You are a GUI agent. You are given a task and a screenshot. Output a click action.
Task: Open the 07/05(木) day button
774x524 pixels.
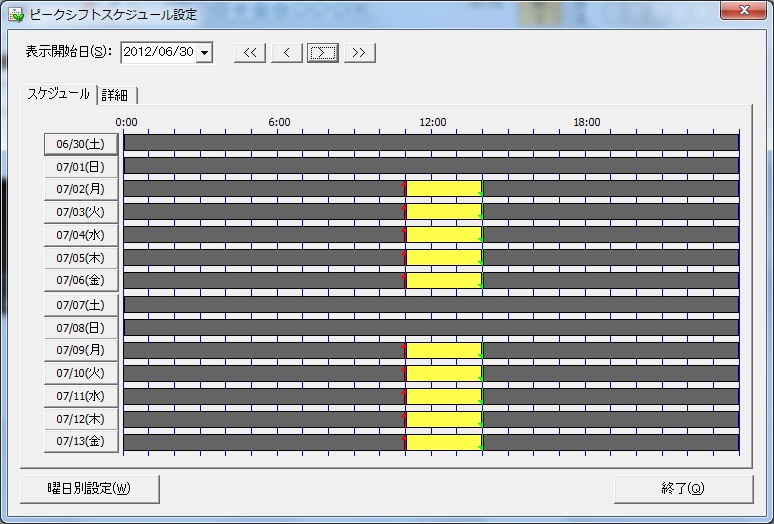(x=81, y=258)
